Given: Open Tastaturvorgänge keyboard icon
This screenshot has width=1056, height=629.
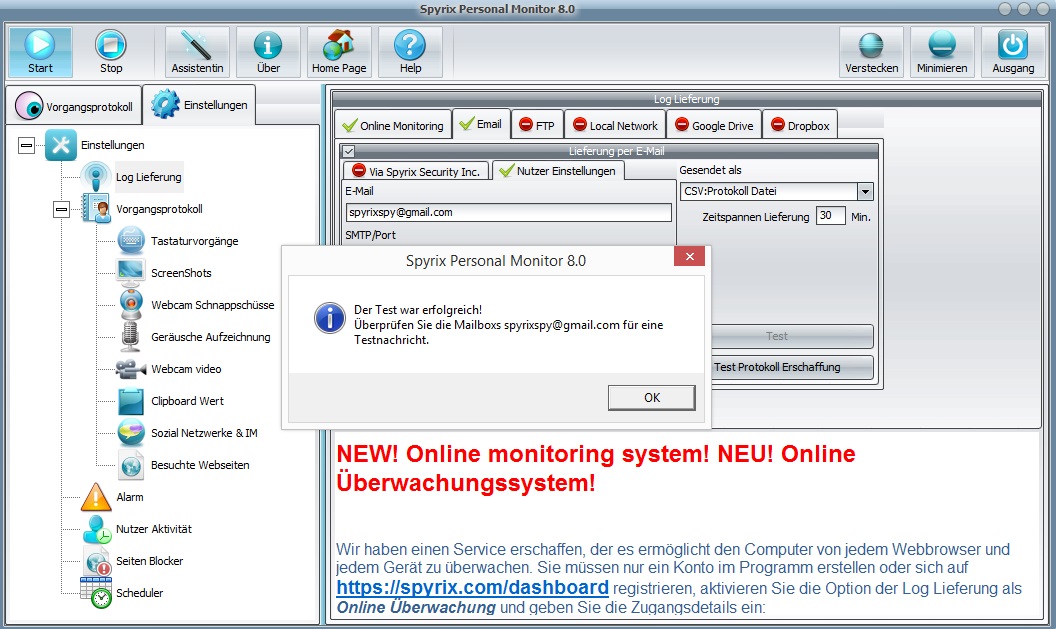Looking at the screenshot, I should point(131,240).
